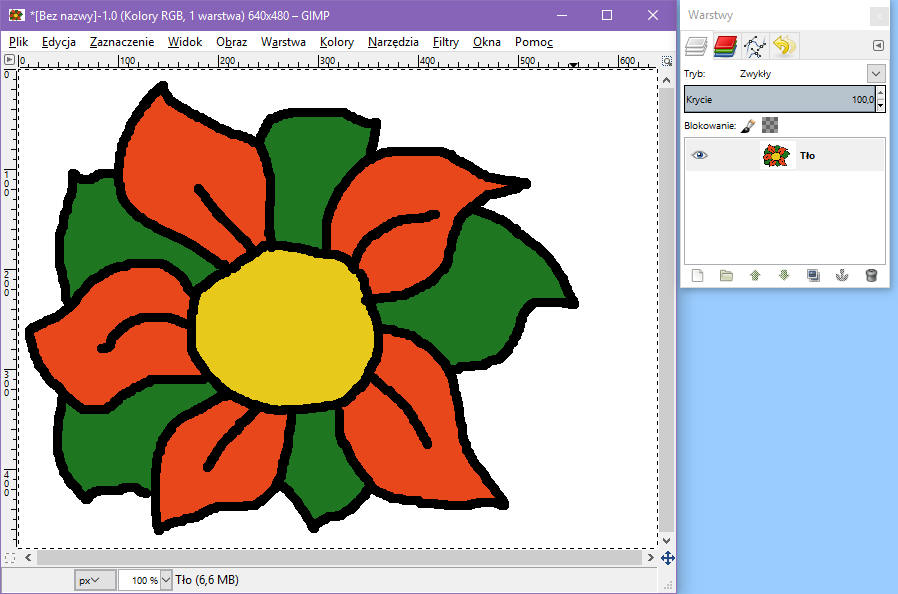Anchor the floating layer
The width and height of the screenshot is (898, 594).
pyautogui.click(x=842, y=276)
